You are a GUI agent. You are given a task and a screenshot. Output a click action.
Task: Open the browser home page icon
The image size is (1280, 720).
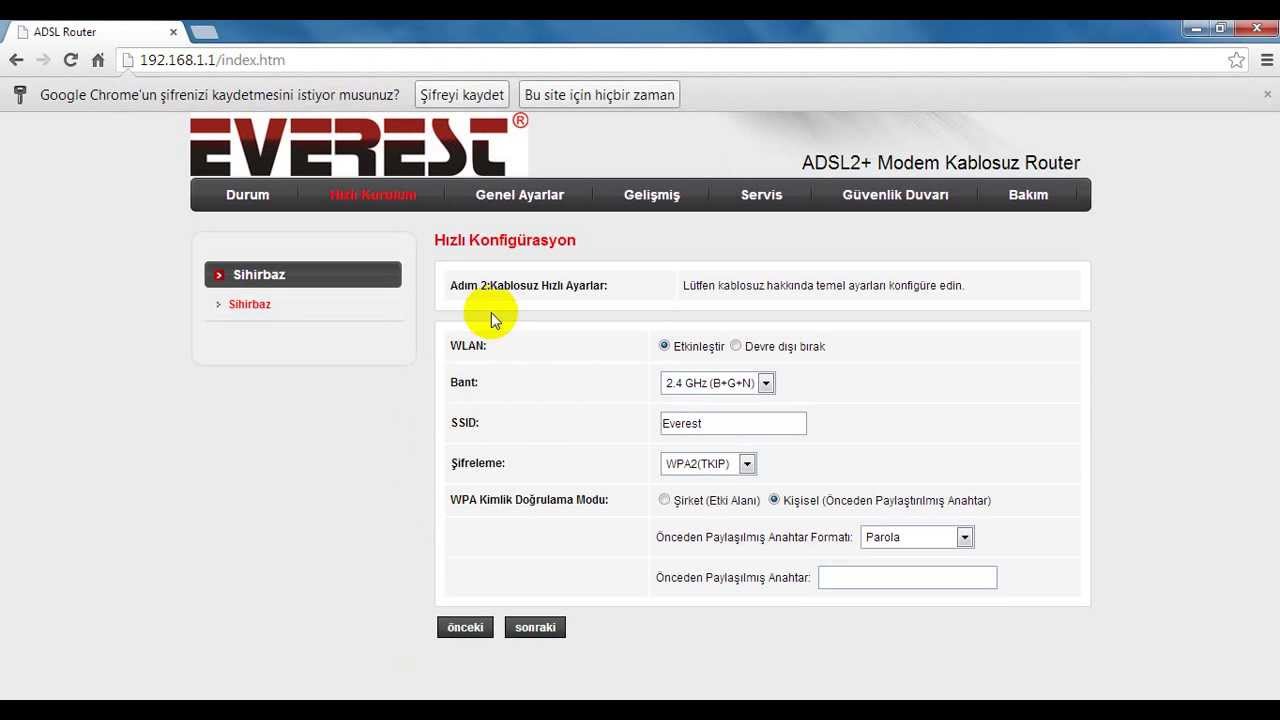click(98, 60)
